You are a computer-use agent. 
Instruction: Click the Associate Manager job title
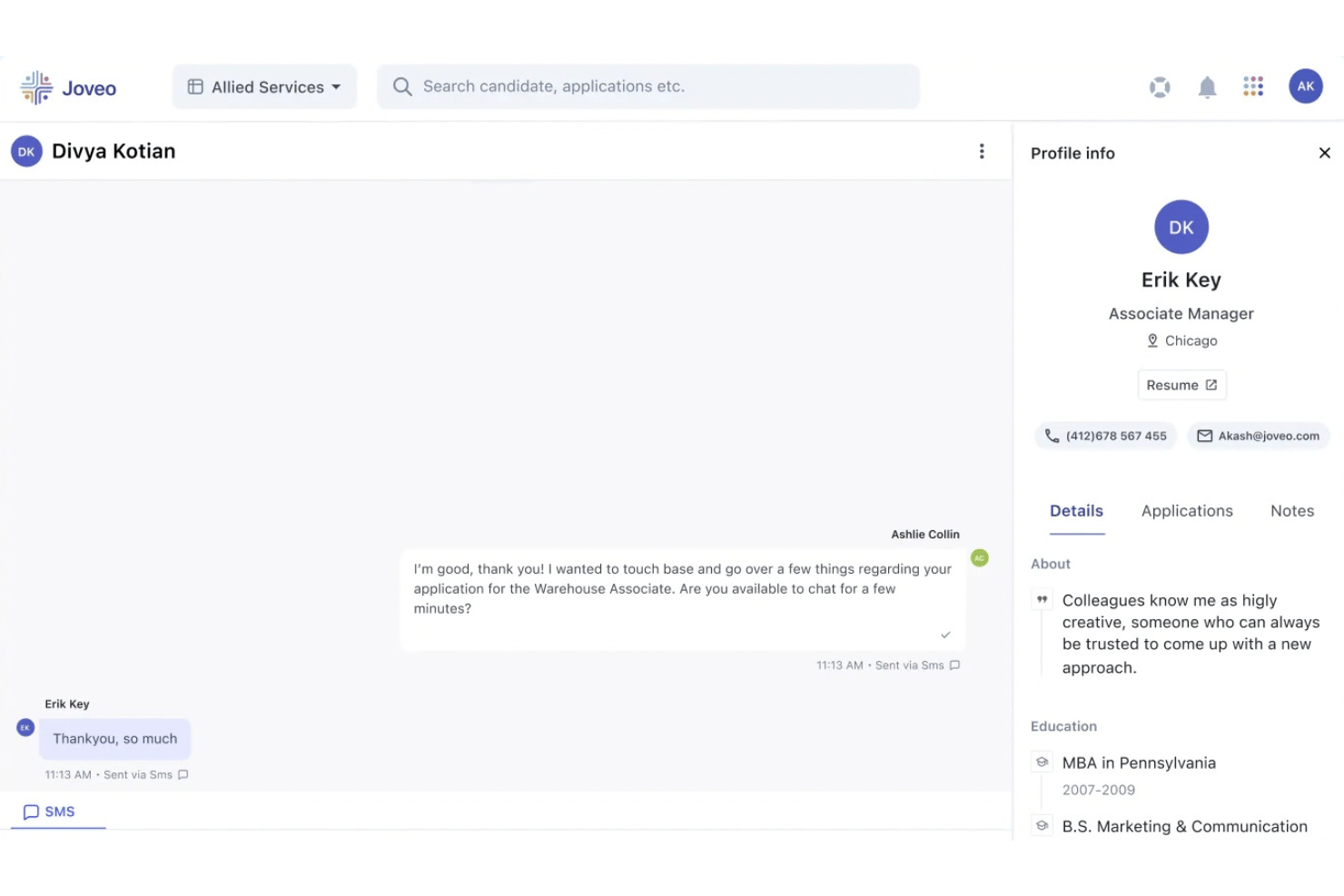[x=1181, y=313]
